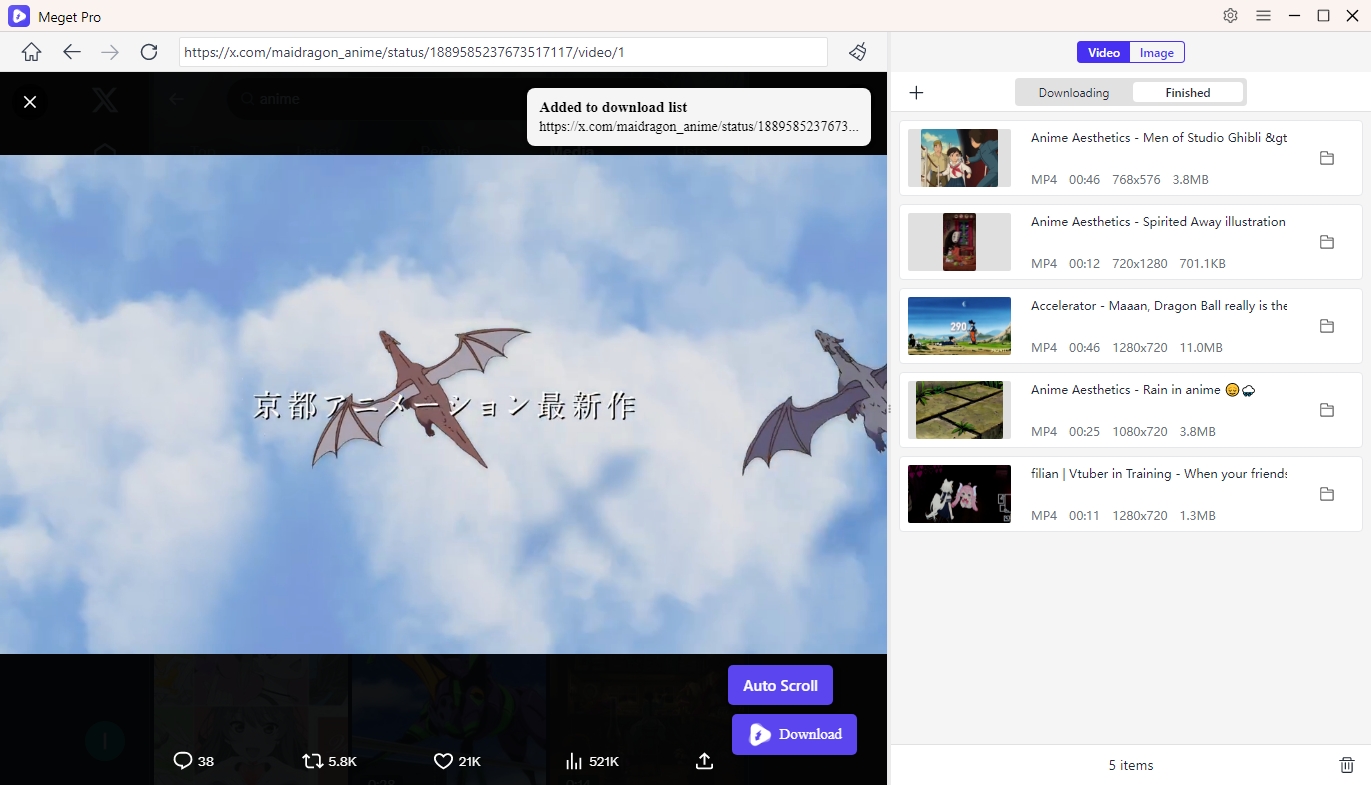Navigate back in the browser
Screen dimensions: 1371x785
click(71, 52)
